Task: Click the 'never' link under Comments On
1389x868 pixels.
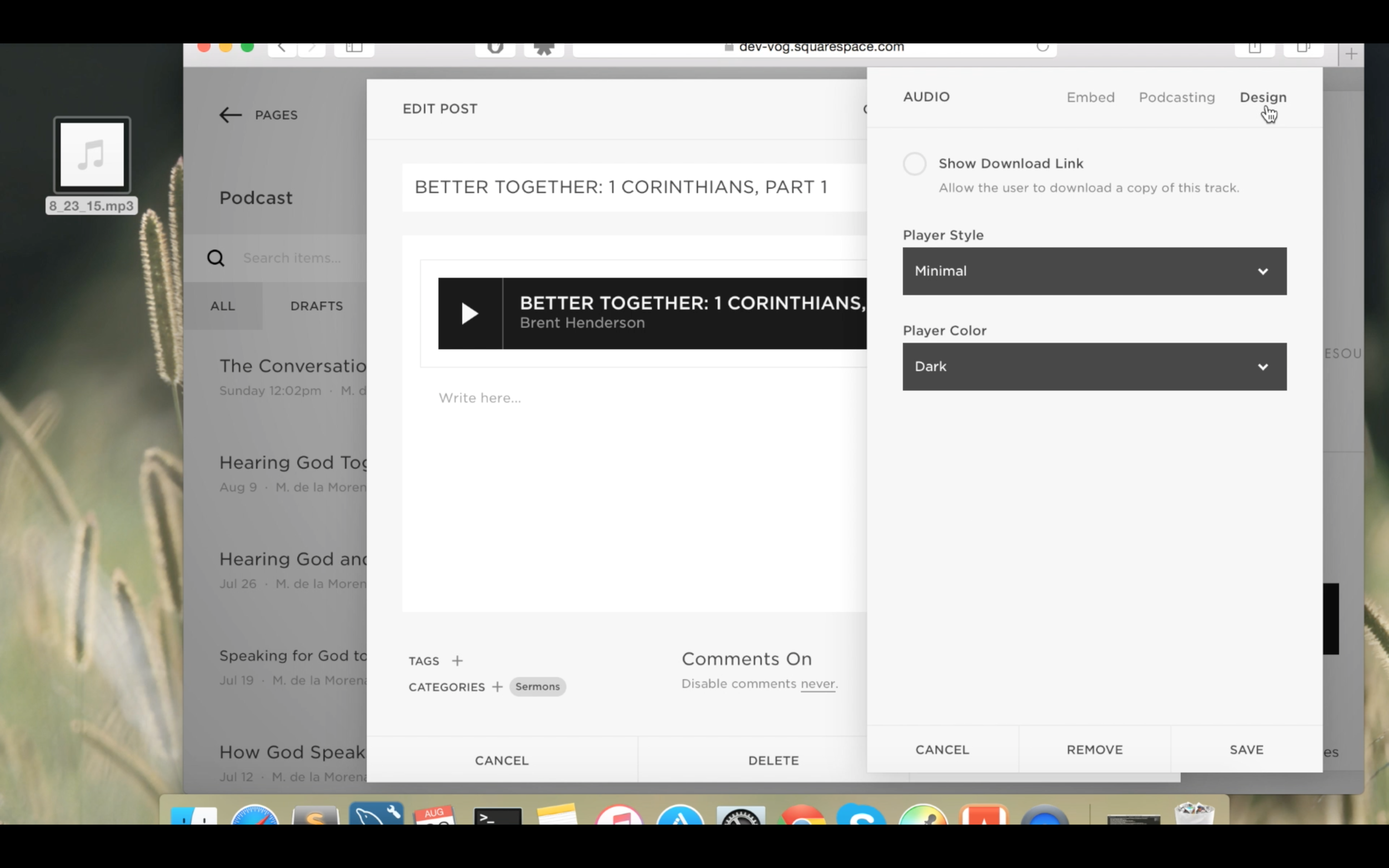Action: (x=818, y=684)
